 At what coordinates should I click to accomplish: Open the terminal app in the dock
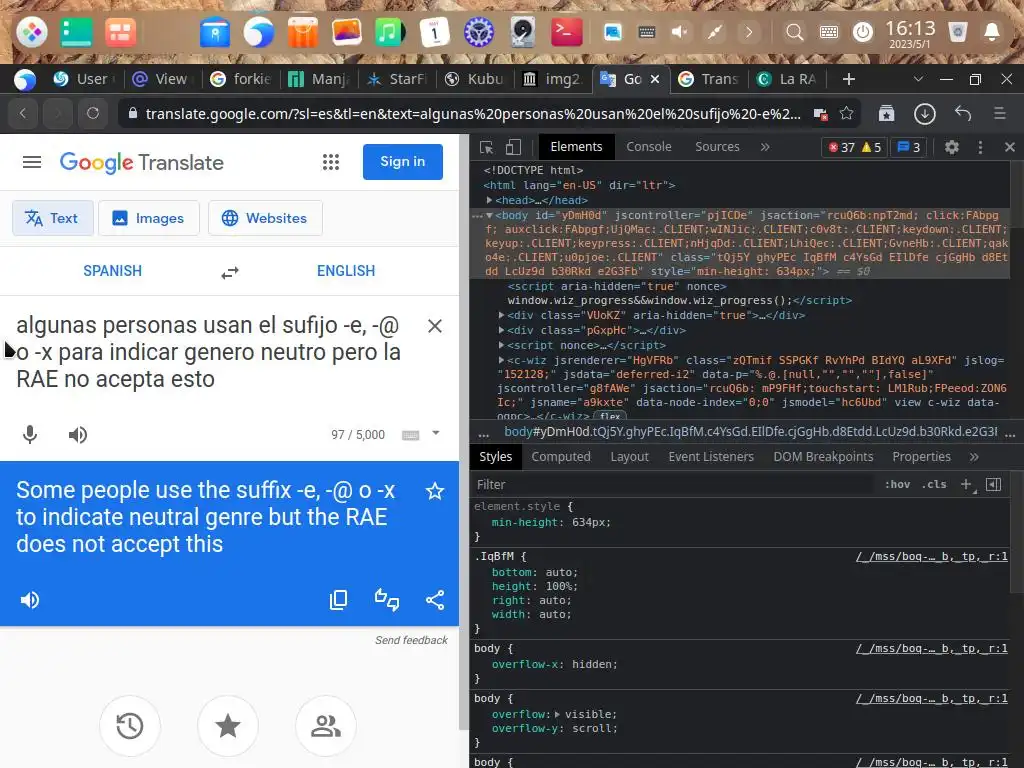coord(566,31)
